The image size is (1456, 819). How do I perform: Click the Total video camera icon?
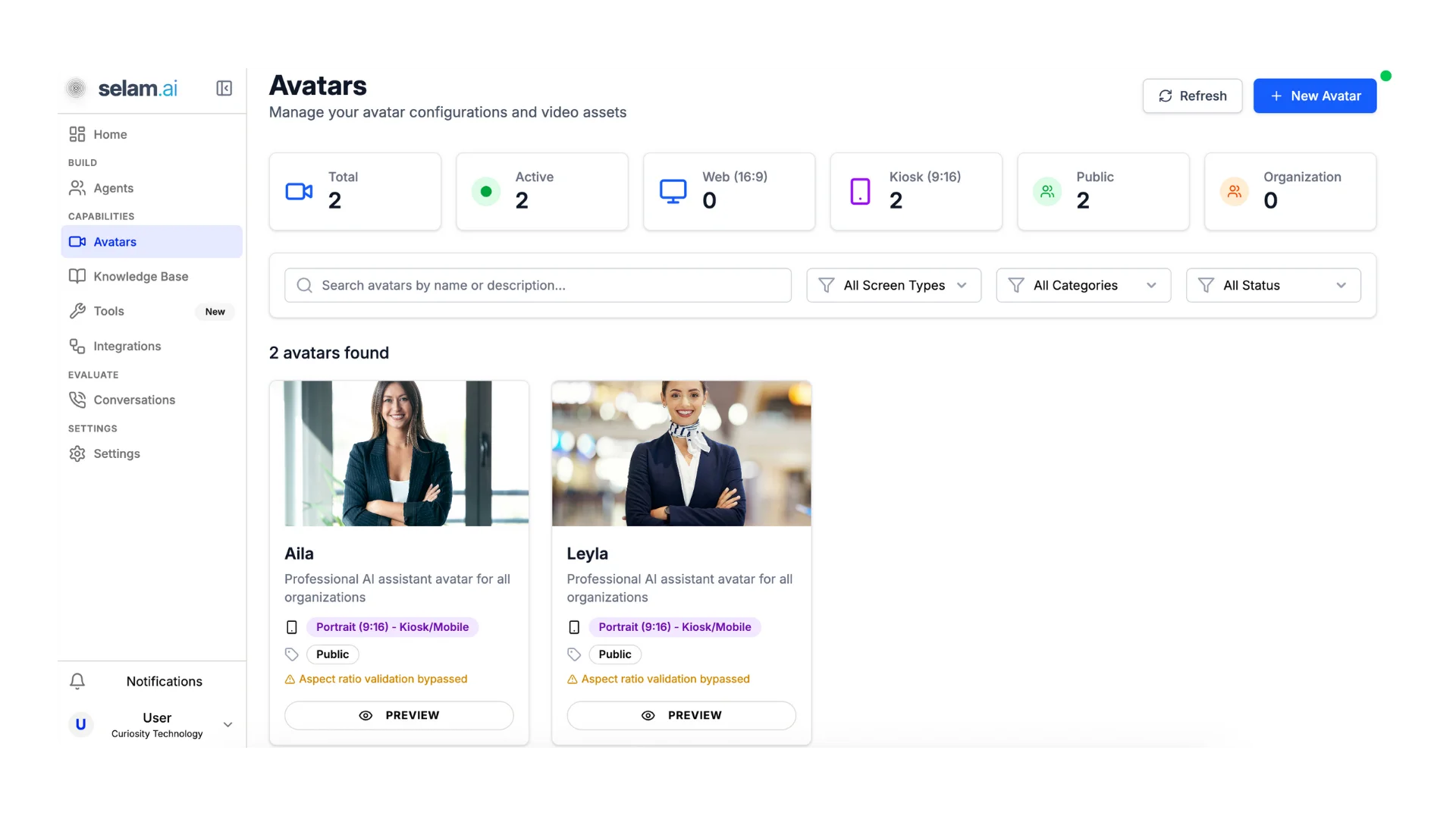(299, 191)
